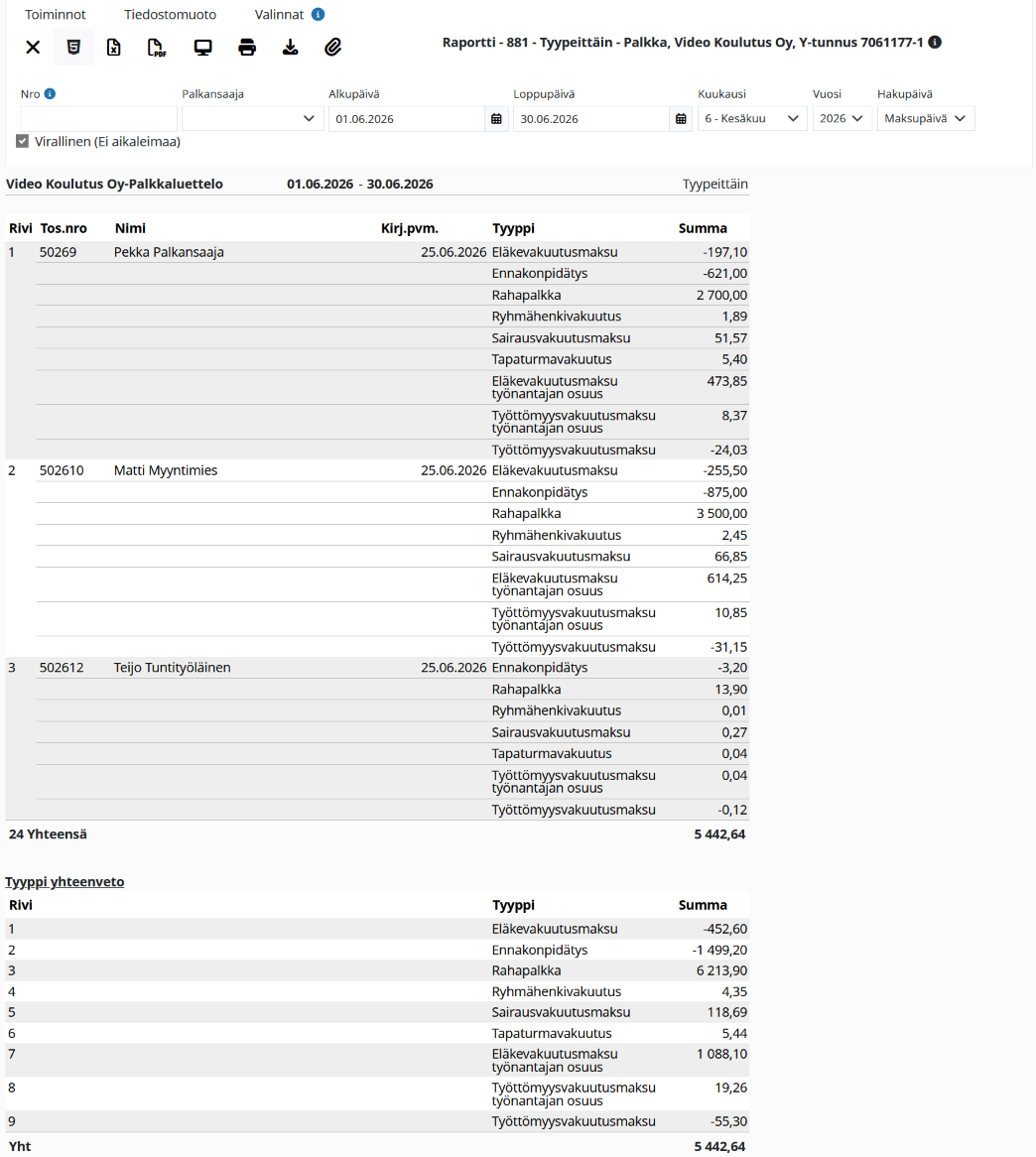The image size is (1036, 1157).
Task: Print the report using printer icon
Action: [x=247, y=48]
